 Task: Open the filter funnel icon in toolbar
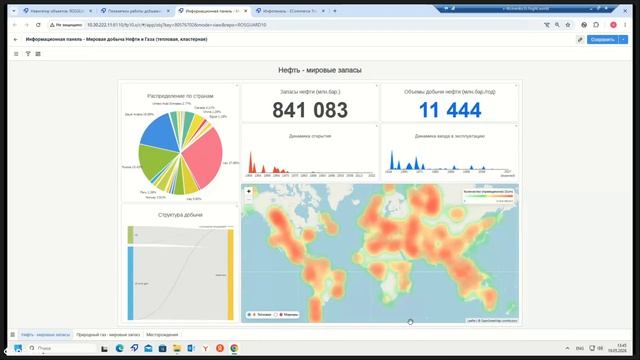(28, 54)
